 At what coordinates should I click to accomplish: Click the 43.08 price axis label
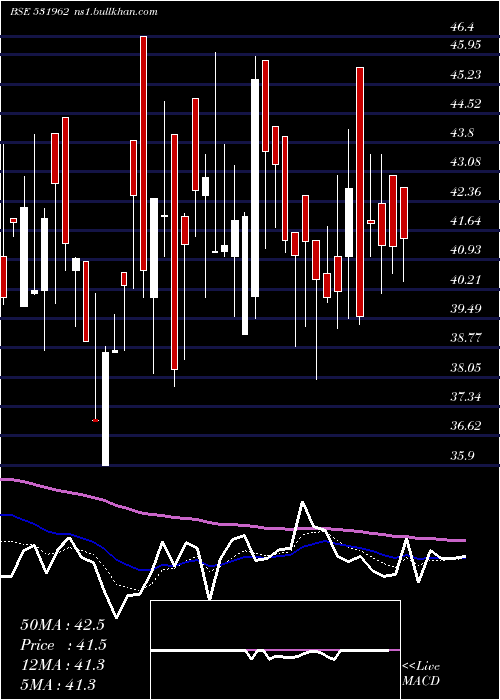pyautogui.click(x=465, y=162)
